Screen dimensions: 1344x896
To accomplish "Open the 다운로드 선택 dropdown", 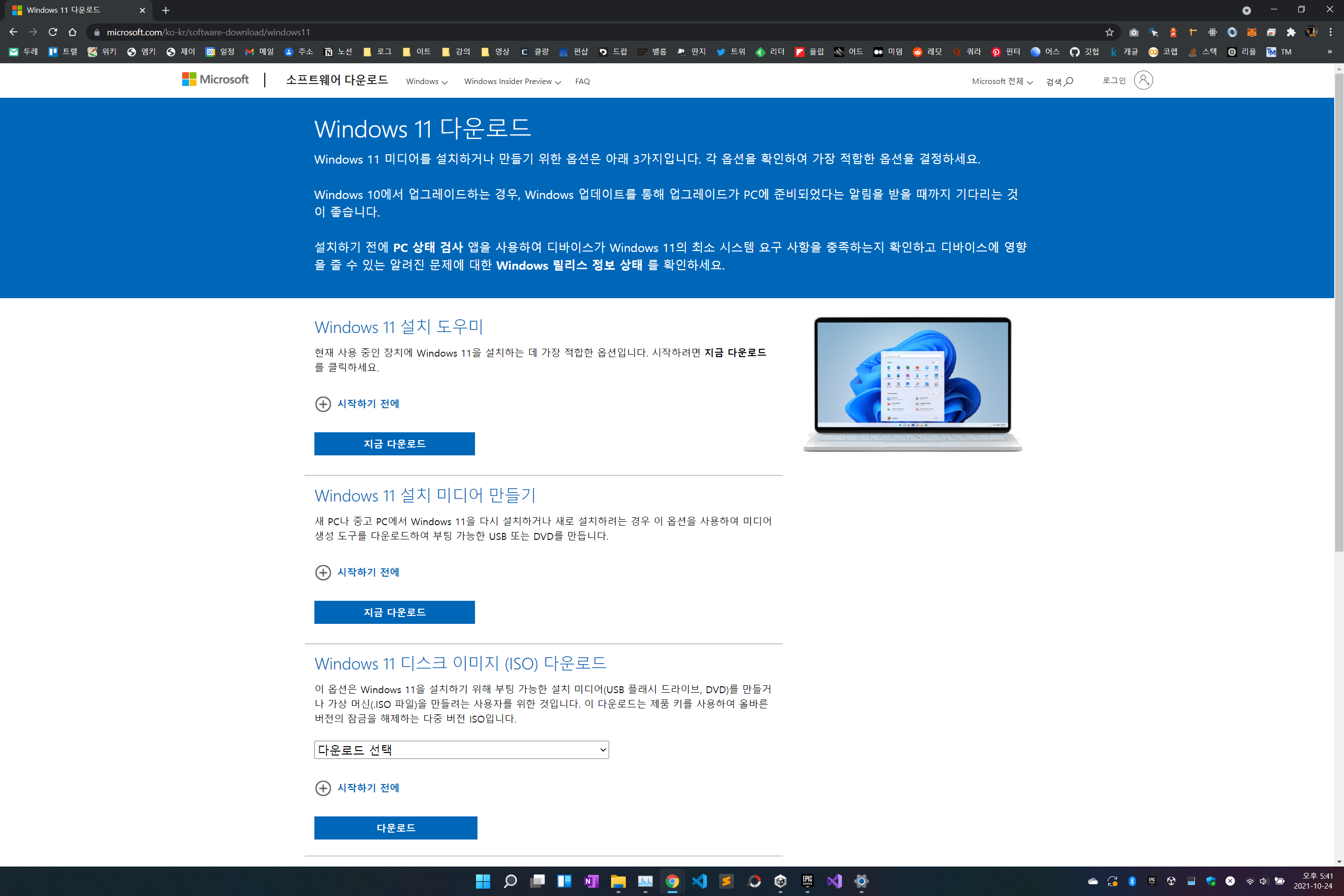I will [461, 750].
